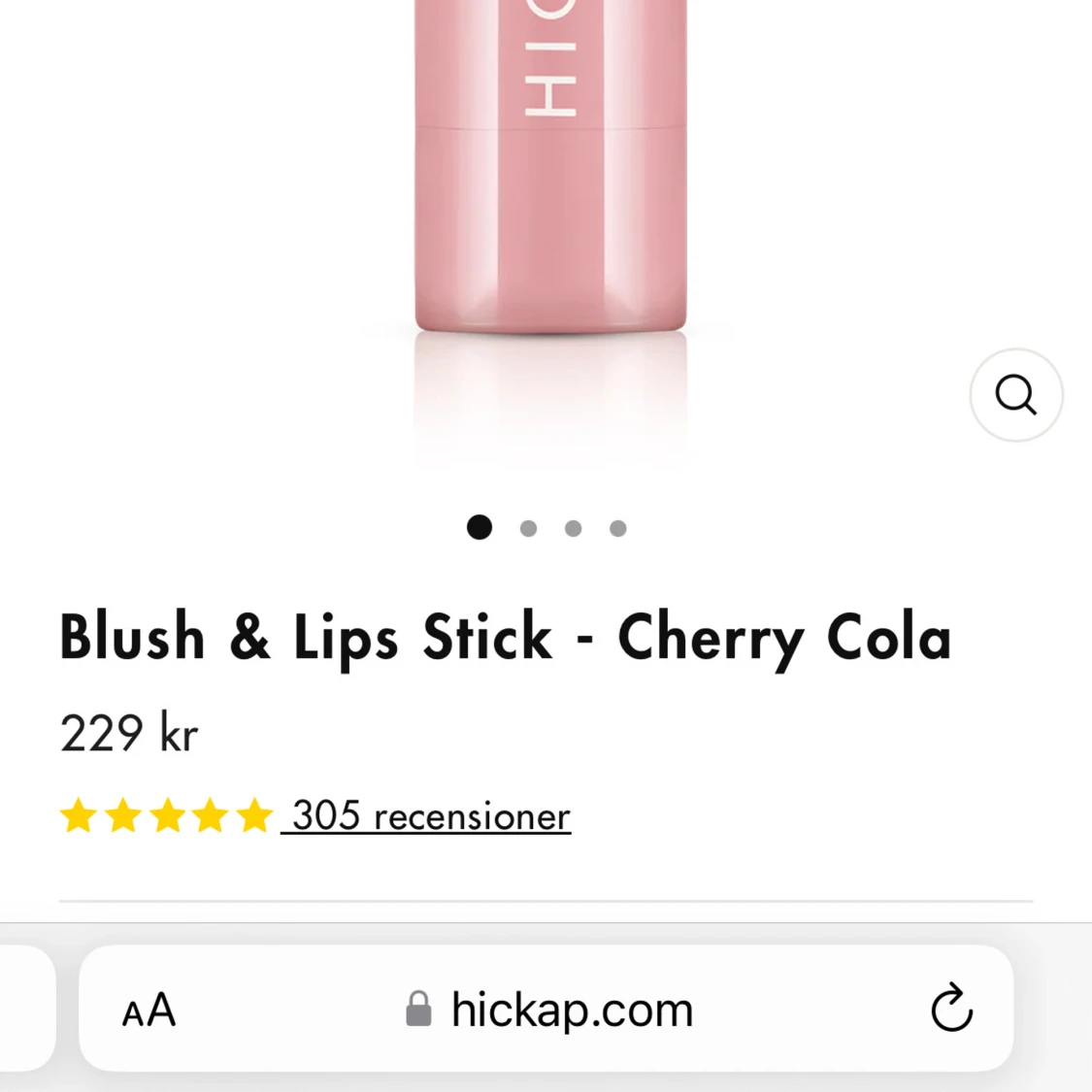Select the first active carousel dot
This screenshot has width=1092, height=1092.
tap(480, 527)
